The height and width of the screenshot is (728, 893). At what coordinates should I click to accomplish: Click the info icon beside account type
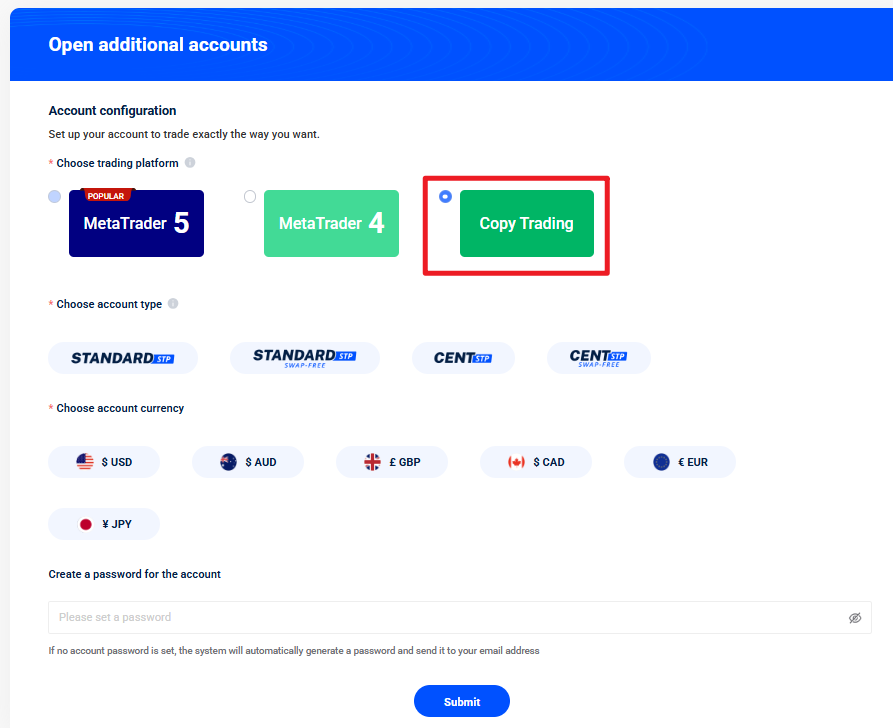173,304
